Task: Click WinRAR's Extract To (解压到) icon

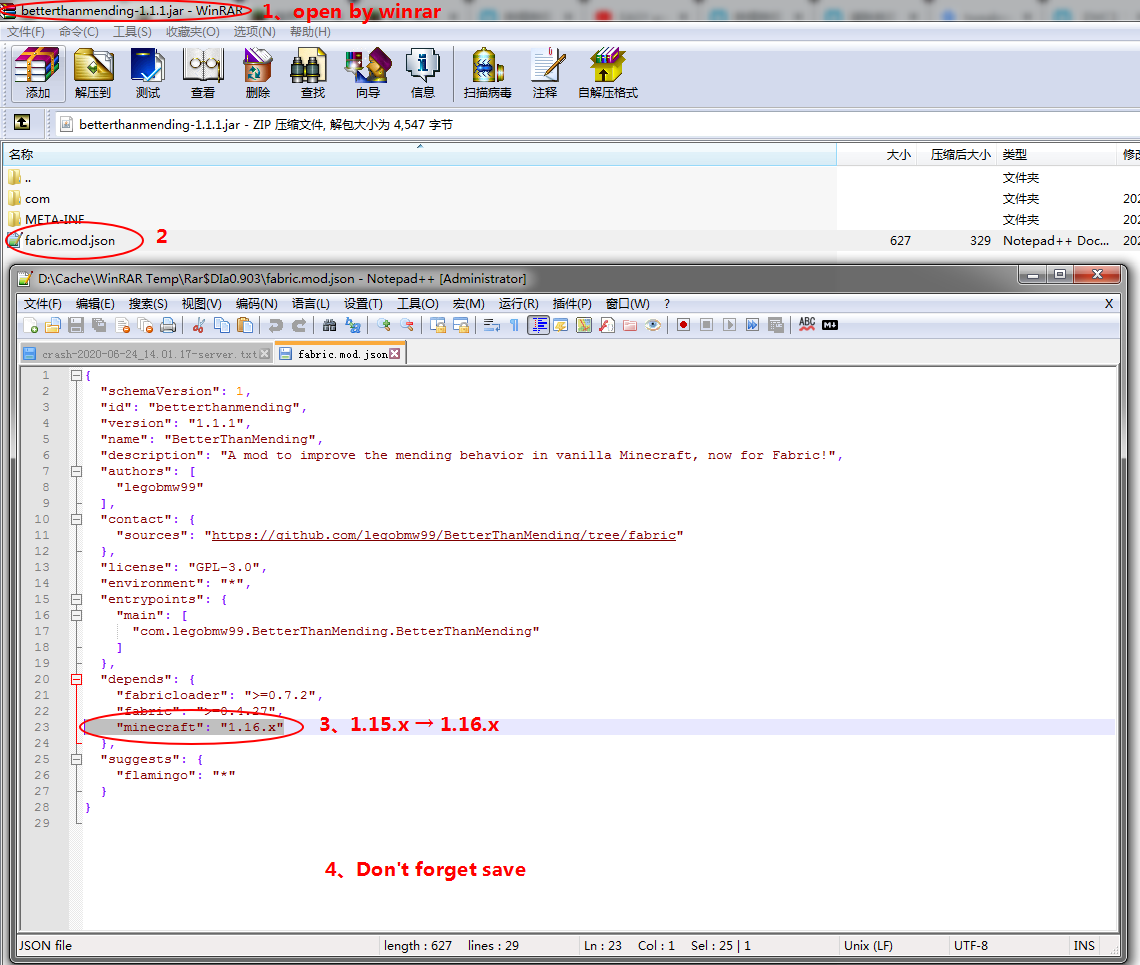Action: click(x=93, y=73)
